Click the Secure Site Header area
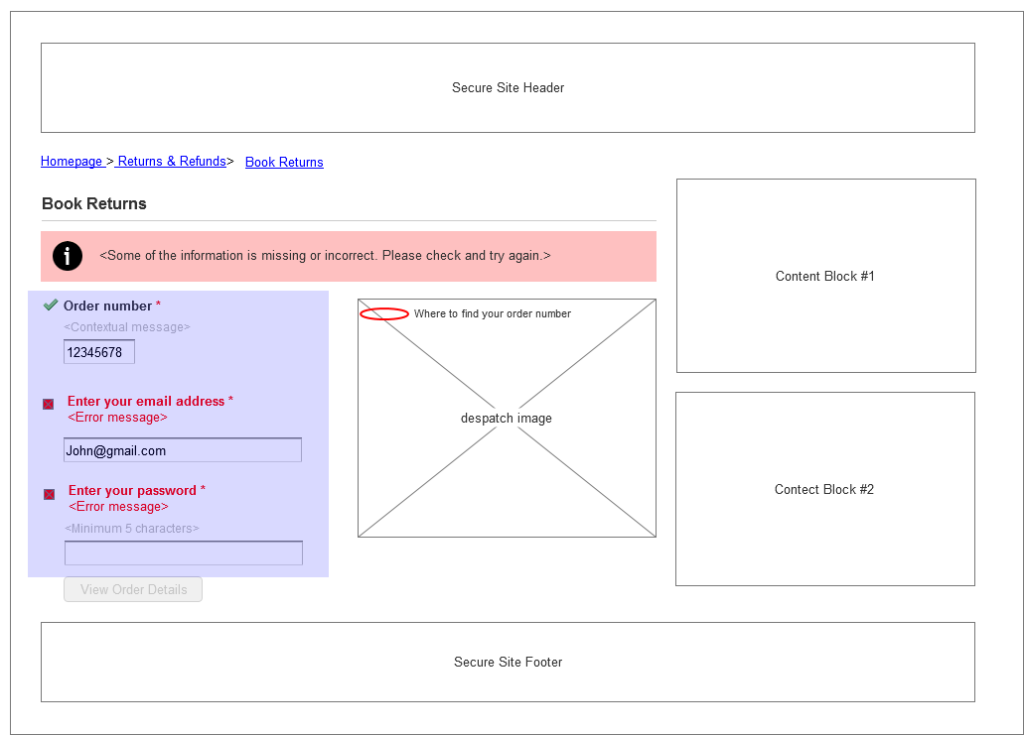This screenshot has height=735, width=1024. (x=507, y=88)
